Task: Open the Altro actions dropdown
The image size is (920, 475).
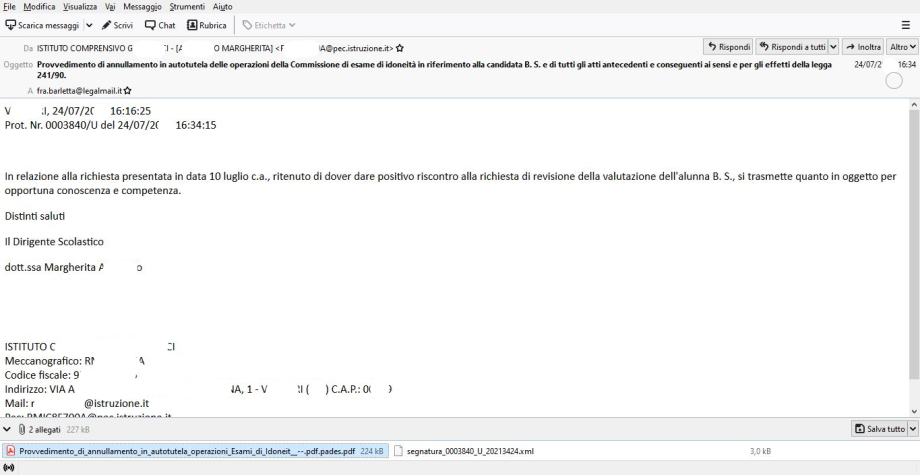Action: click(903, 46)
